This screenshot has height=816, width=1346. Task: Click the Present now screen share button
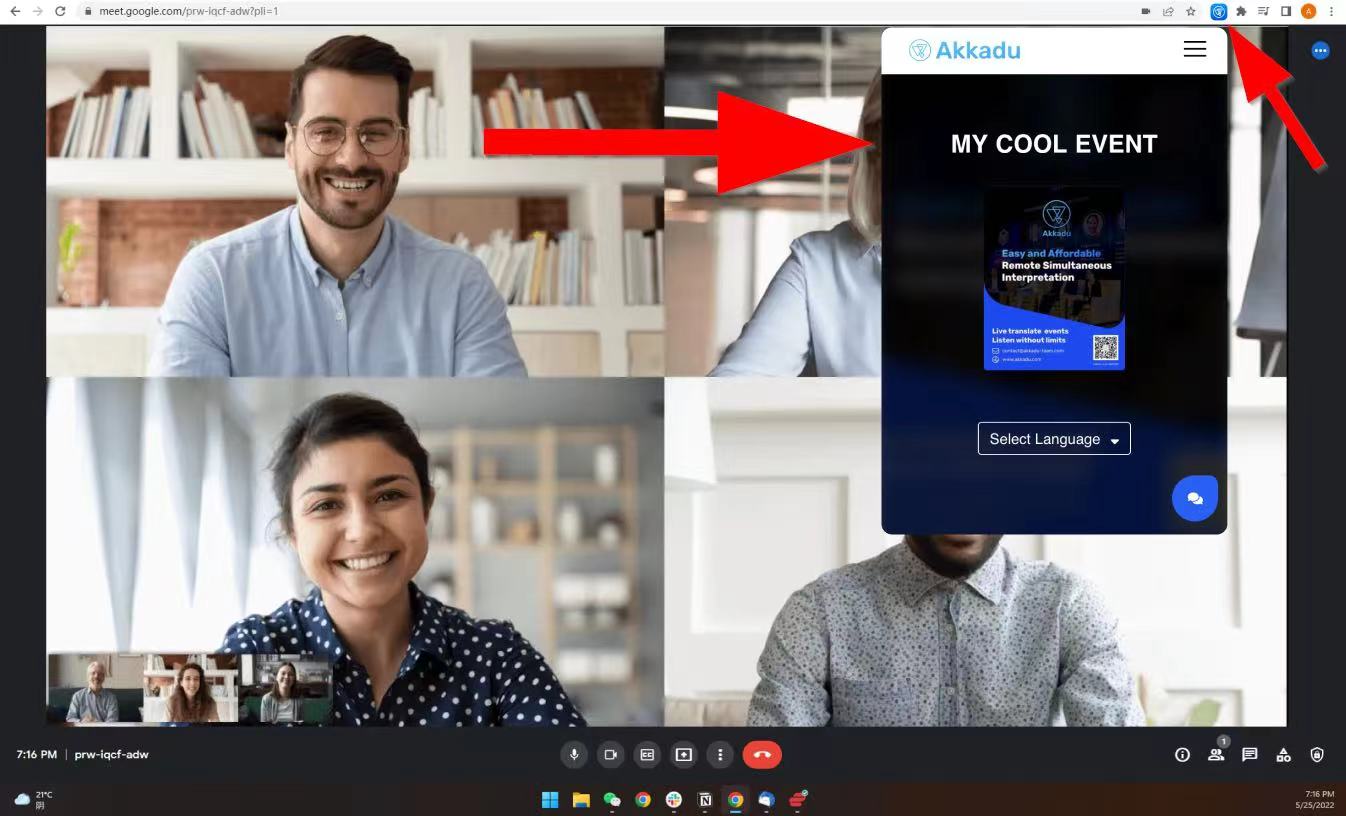684,755
